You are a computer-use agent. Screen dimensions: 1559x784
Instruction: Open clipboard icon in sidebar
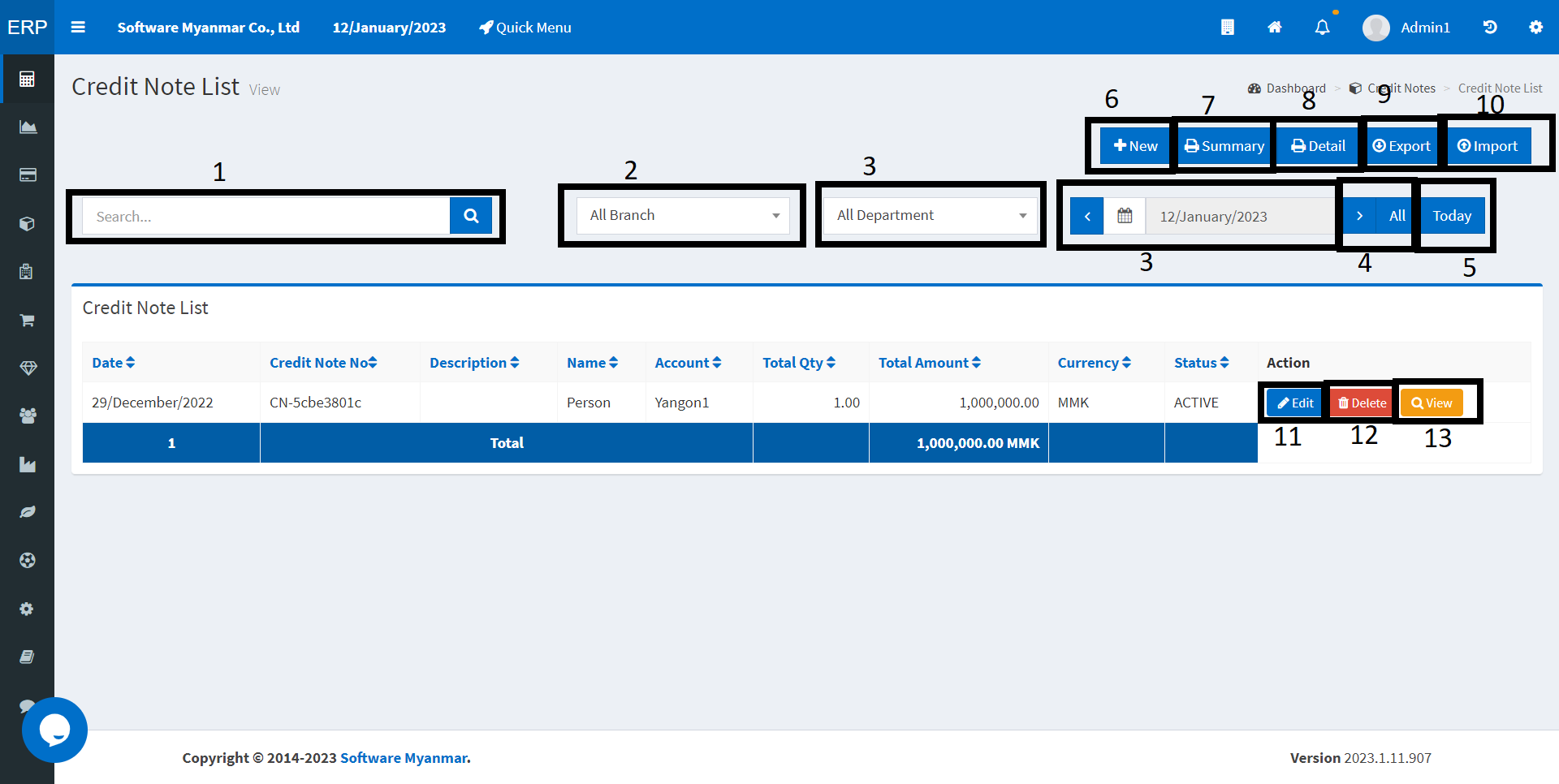pos(27,271)
